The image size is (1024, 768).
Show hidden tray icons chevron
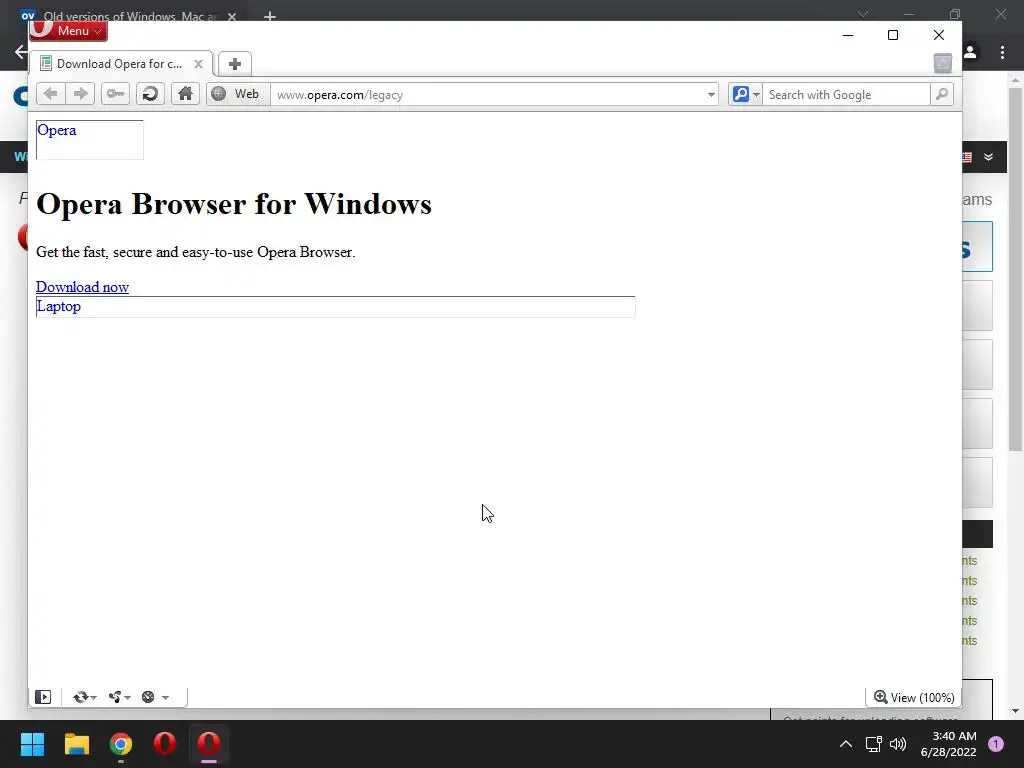846,744
